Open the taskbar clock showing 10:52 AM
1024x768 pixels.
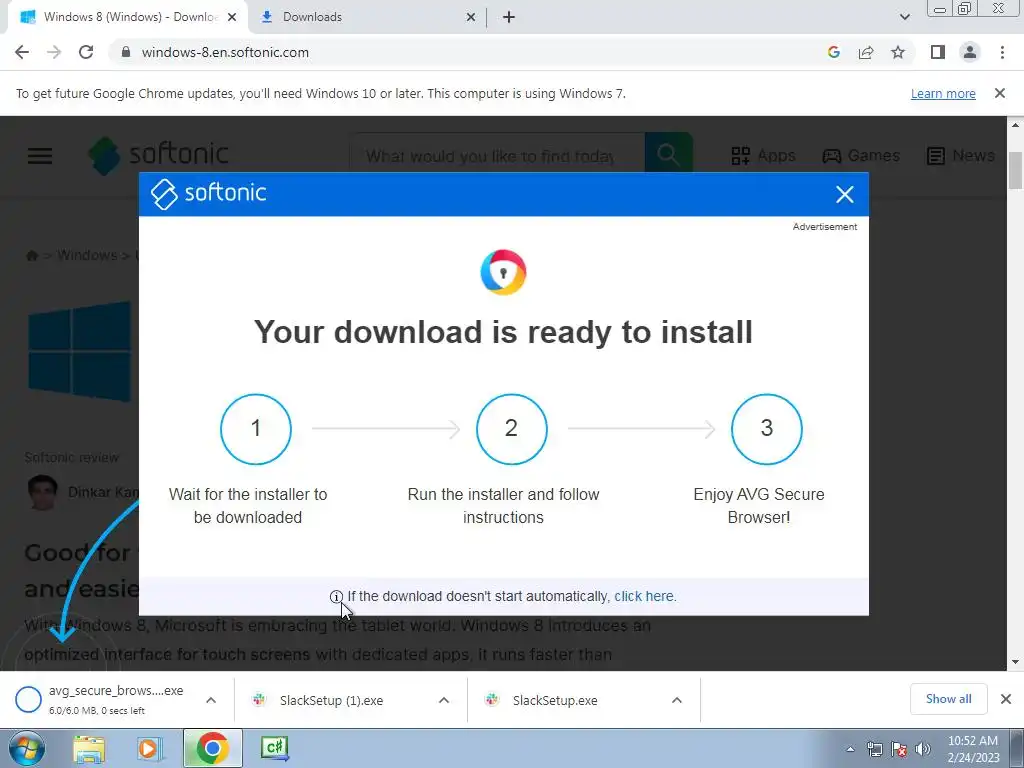973,748
